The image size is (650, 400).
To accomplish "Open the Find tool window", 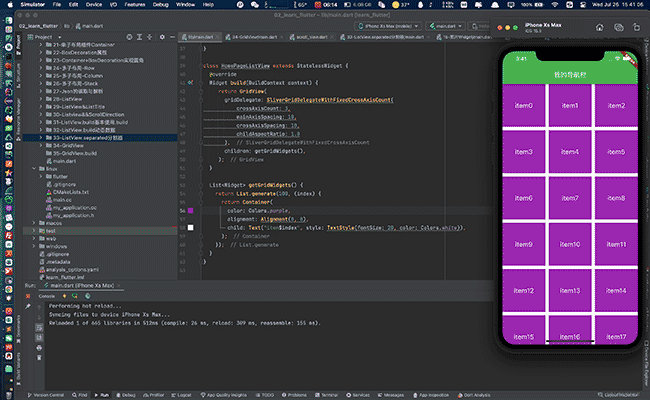I will click(80, 395).
